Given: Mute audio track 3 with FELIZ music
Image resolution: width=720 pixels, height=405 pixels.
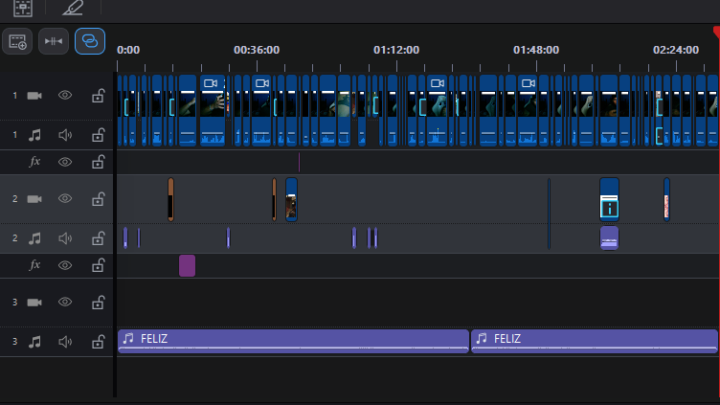Looking at the screenshot, I should click(65, 341).
